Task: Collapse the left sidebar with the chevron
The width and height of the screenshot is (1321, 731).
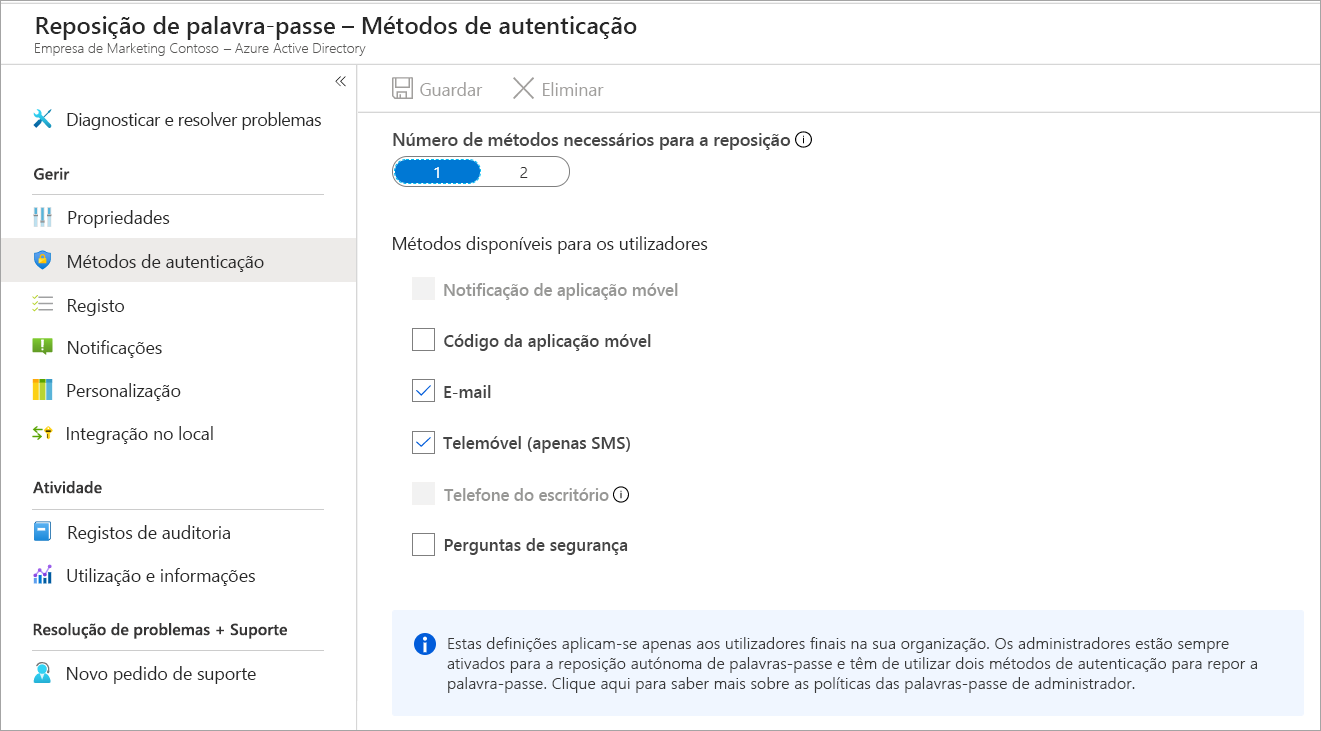Action: point(340,81)
